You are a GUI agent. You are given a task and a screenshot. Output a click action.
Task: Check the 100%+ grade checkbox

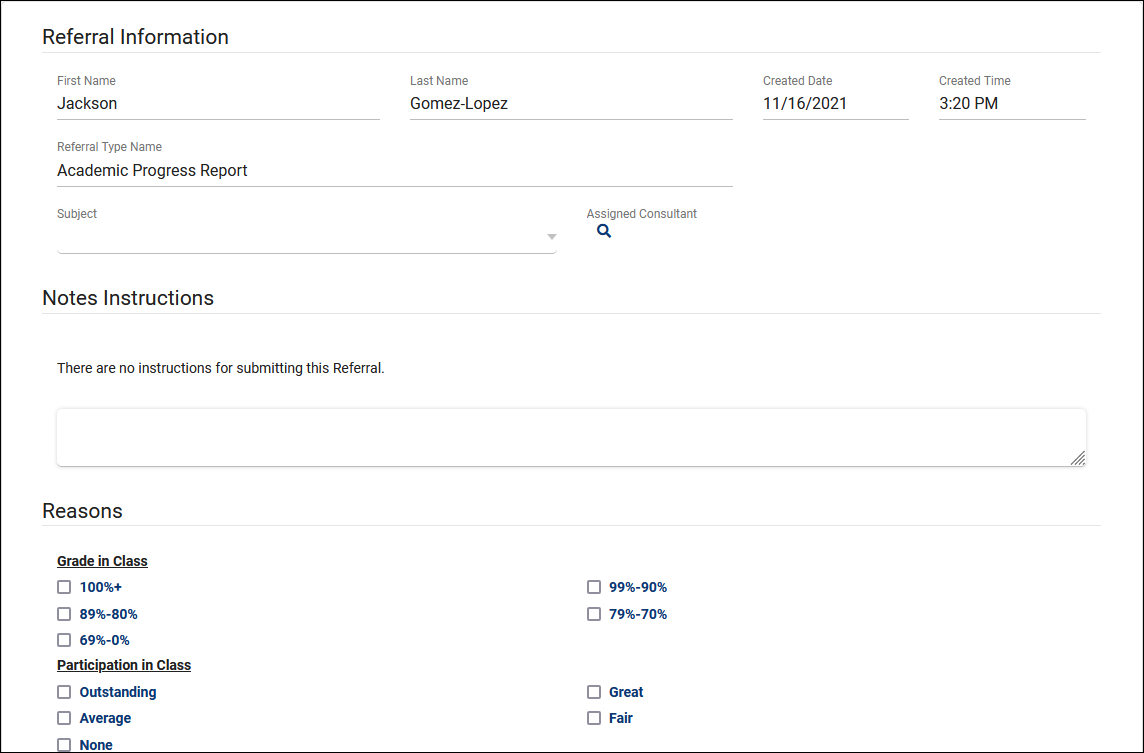click(64, 587)
